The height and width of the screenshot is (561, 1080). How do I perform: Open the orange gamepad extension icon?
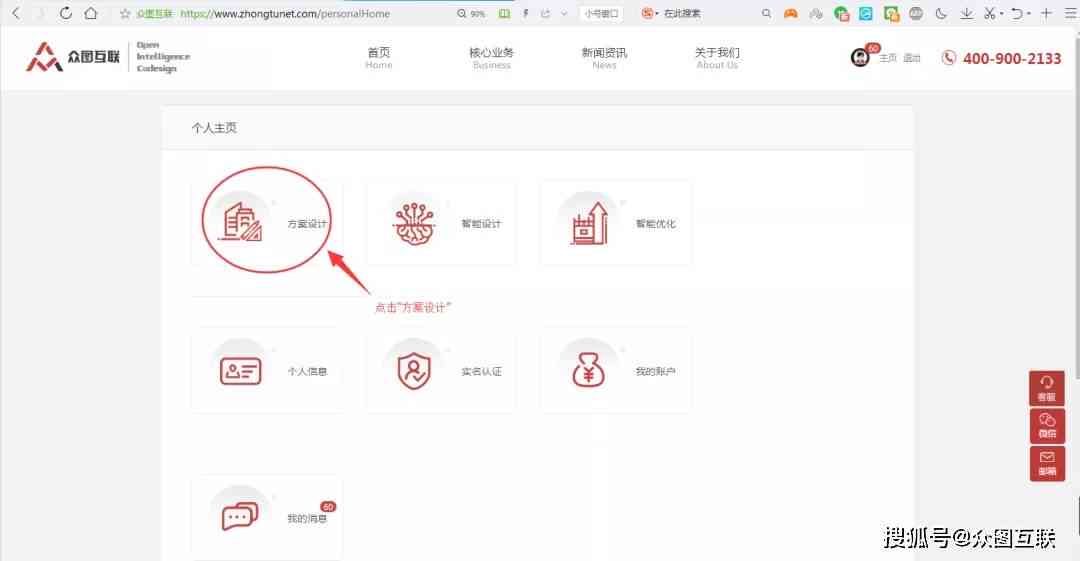(x=791, y=14)
